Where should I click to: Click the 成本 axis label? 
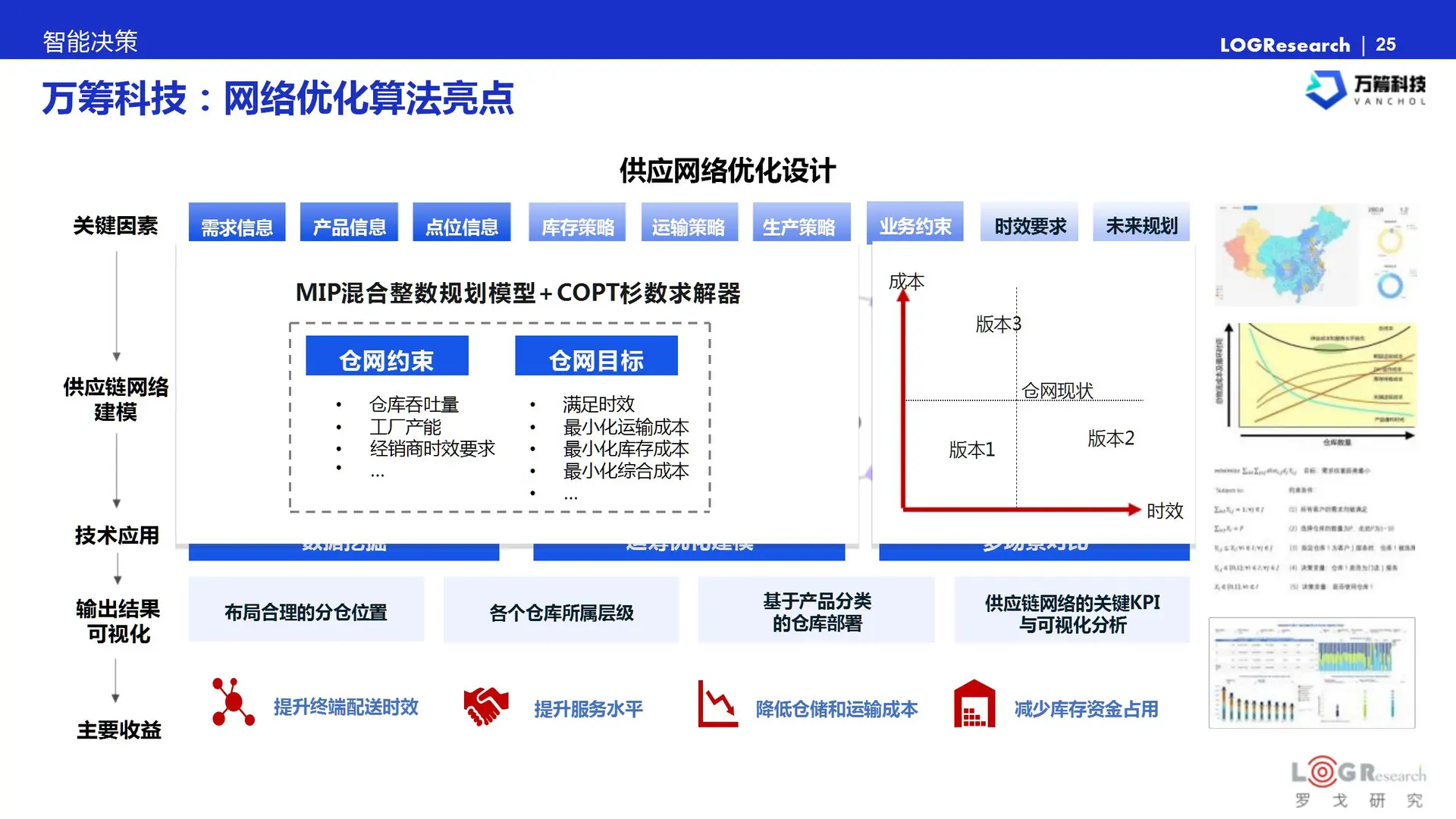(906, 282)
